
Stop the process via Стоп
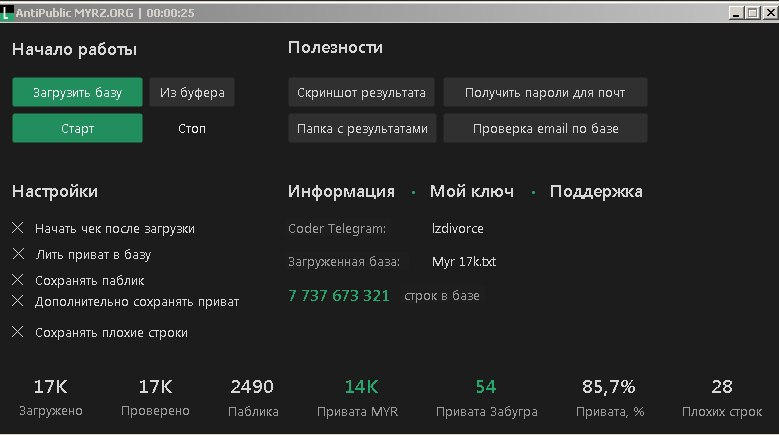click(192, 128)
